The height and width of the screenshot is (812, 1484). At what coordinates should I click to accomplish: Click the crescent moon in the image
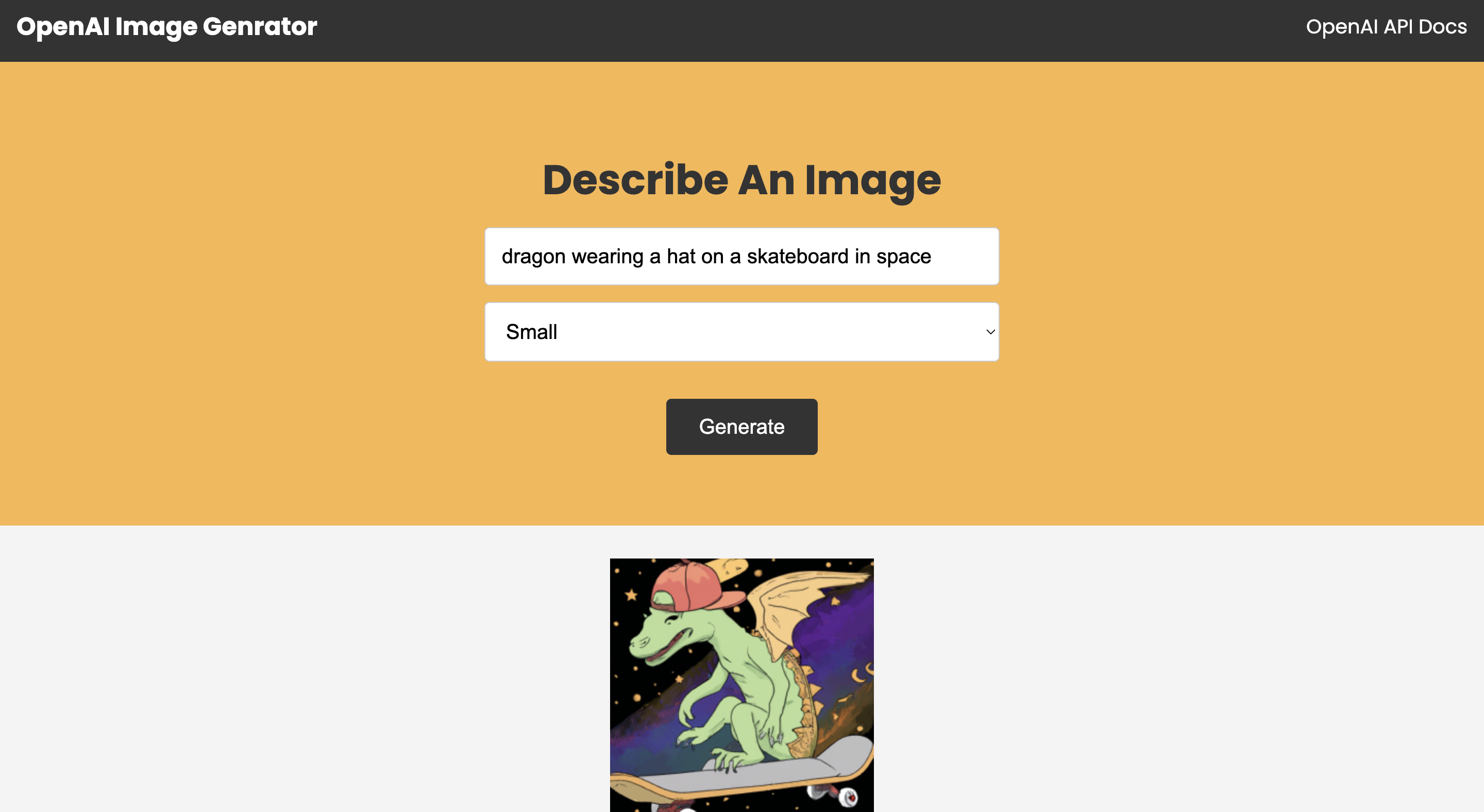pos(858,674)
